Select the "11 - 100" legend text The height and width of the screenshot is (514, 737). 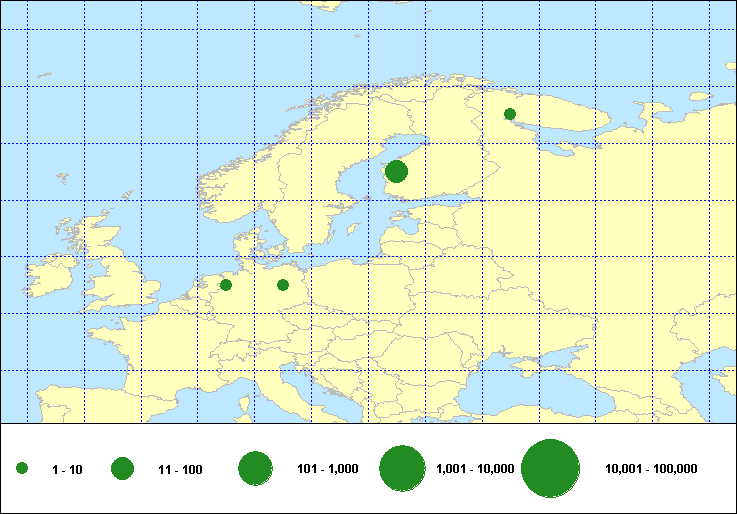tap(180, 469)
